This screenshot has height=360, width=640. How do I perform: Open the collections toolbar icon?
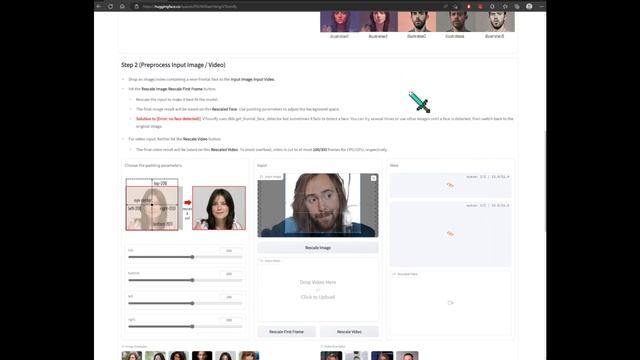click(517, 6)
